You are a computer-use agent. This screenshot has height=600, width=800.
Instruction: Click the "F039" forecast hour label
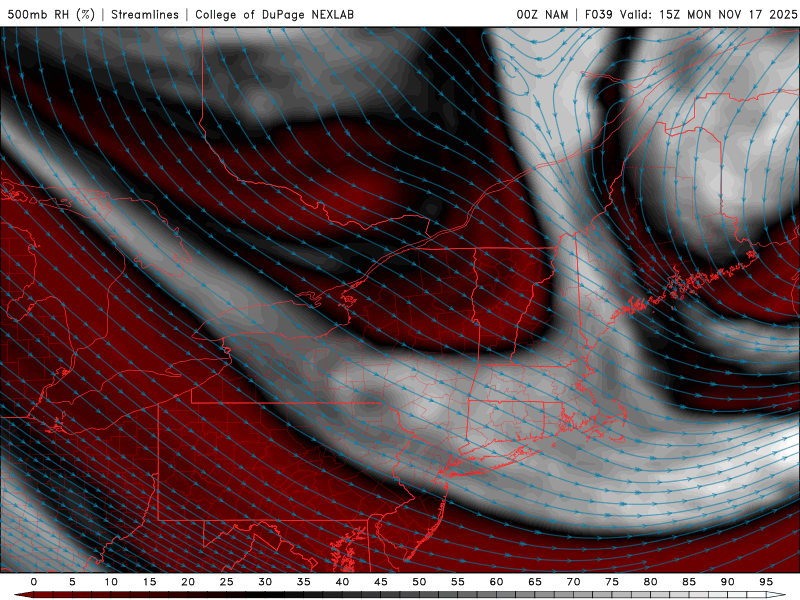(598, 14)
